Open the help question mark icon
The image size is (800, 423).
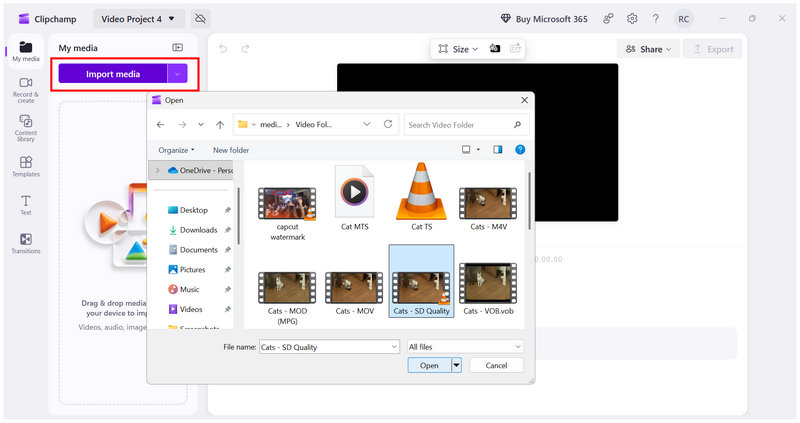656,19
